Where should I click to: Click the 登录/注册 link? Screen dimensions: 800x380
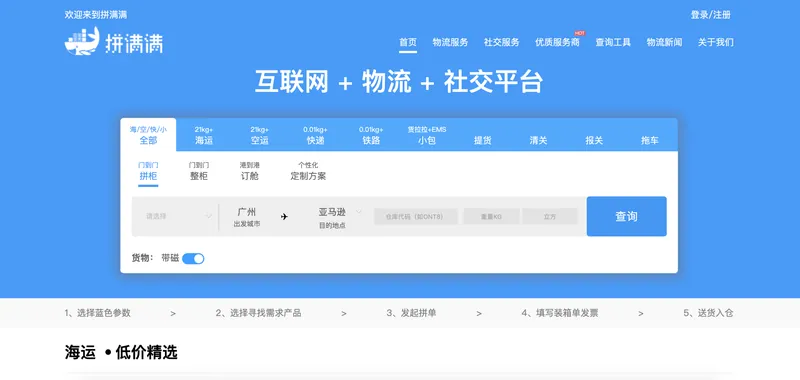(x=711, y=15)
